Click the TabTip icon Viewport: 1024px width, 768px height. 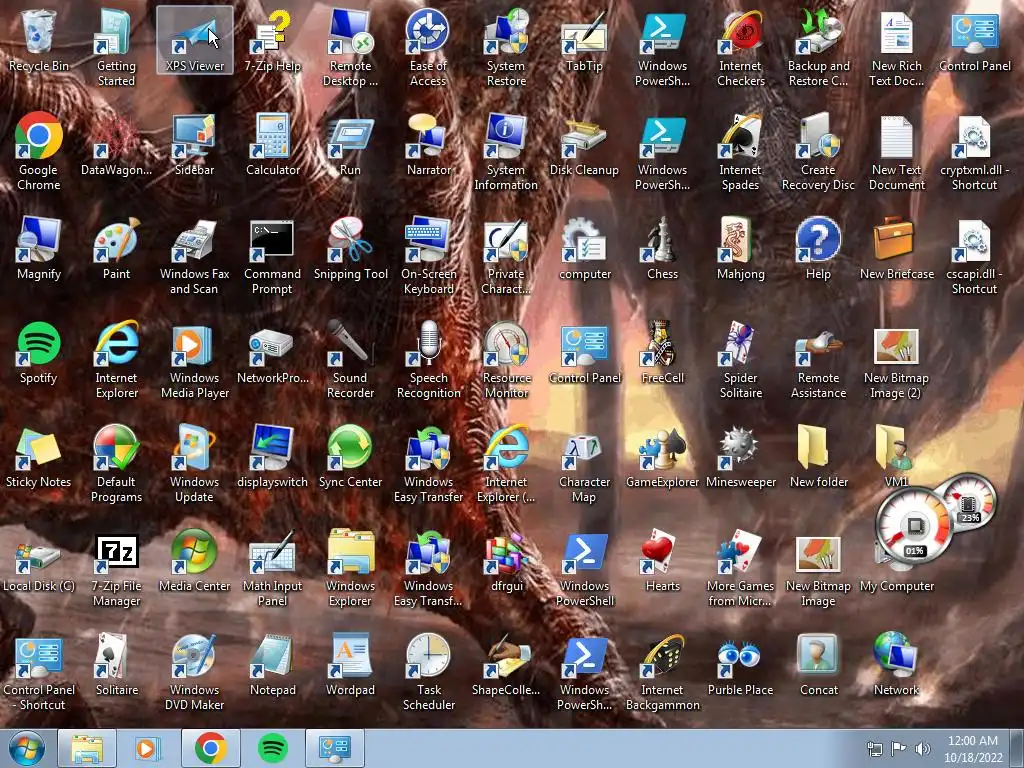(584, 41)
